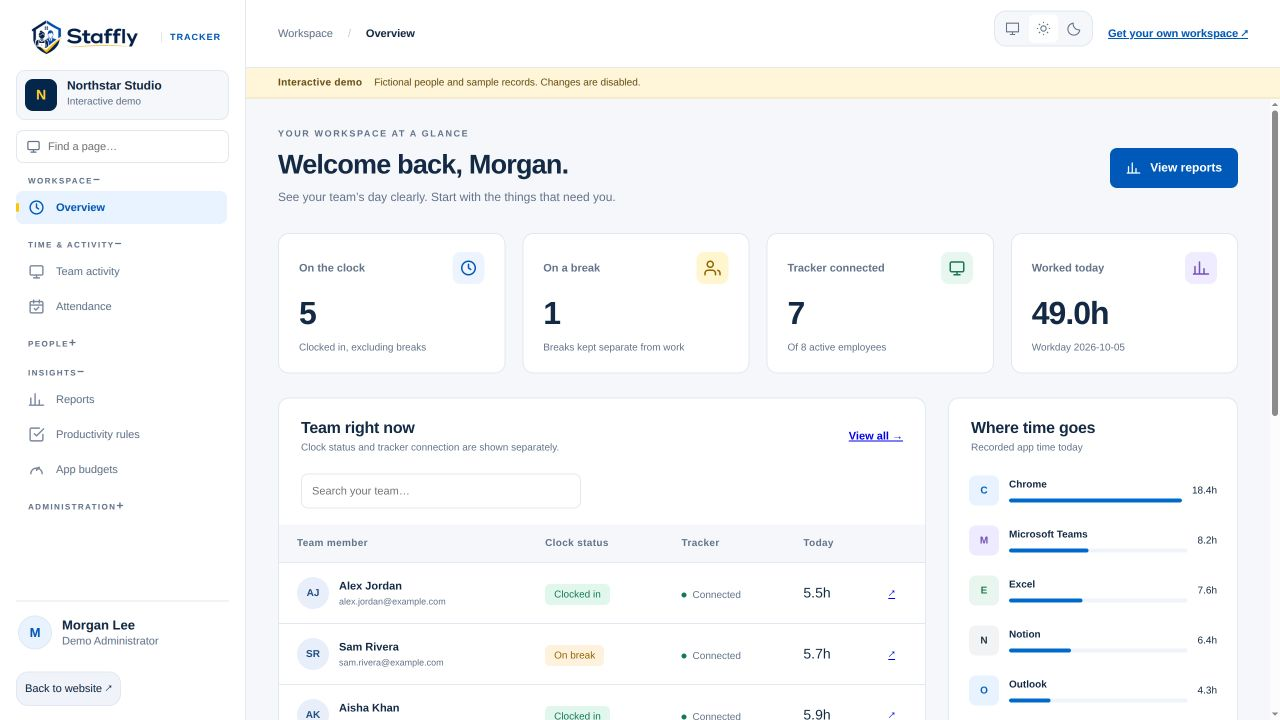Click Sam Rivera's SR avatar

313,654
